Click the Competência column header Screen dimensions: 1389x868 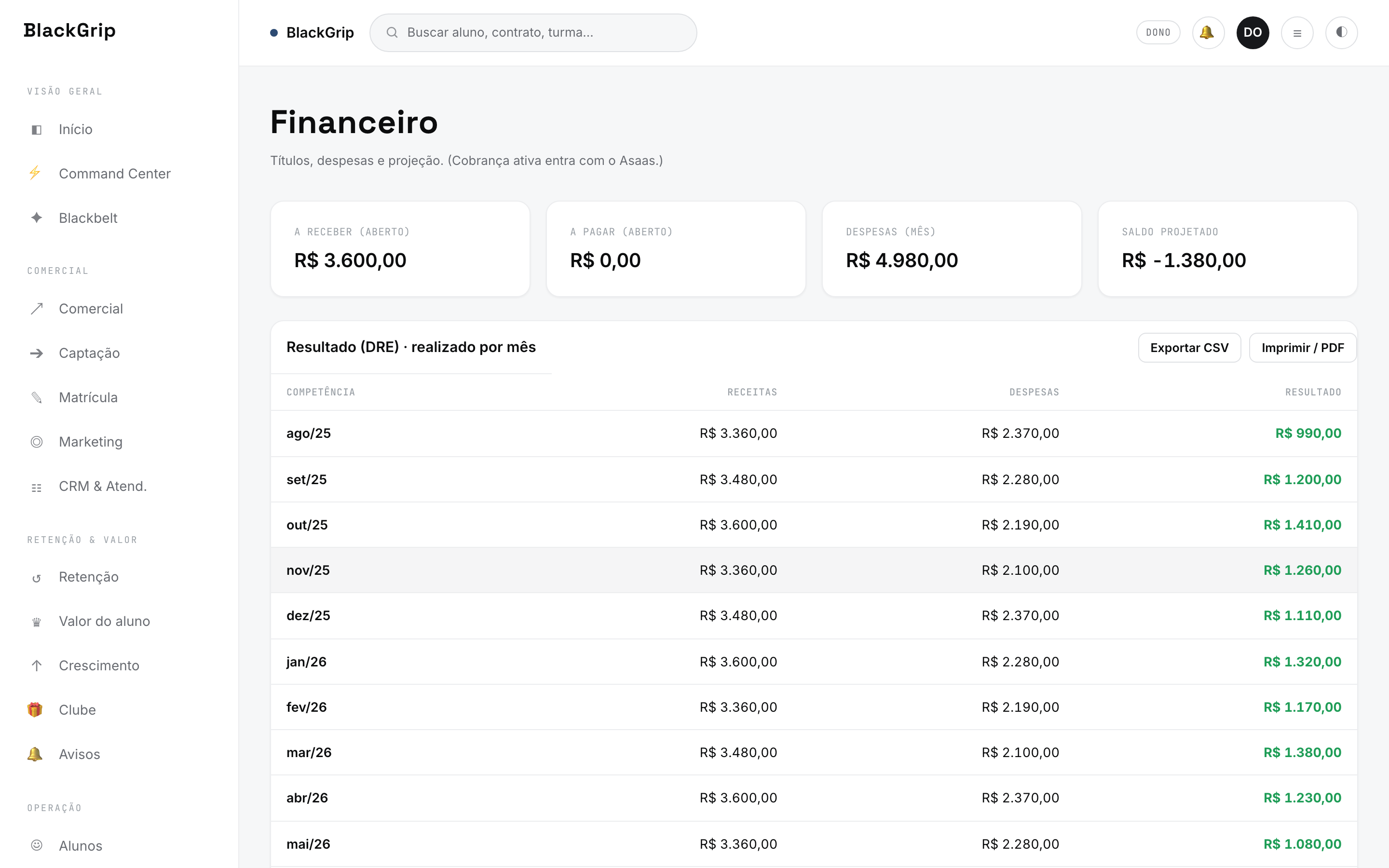click(321, 392)
